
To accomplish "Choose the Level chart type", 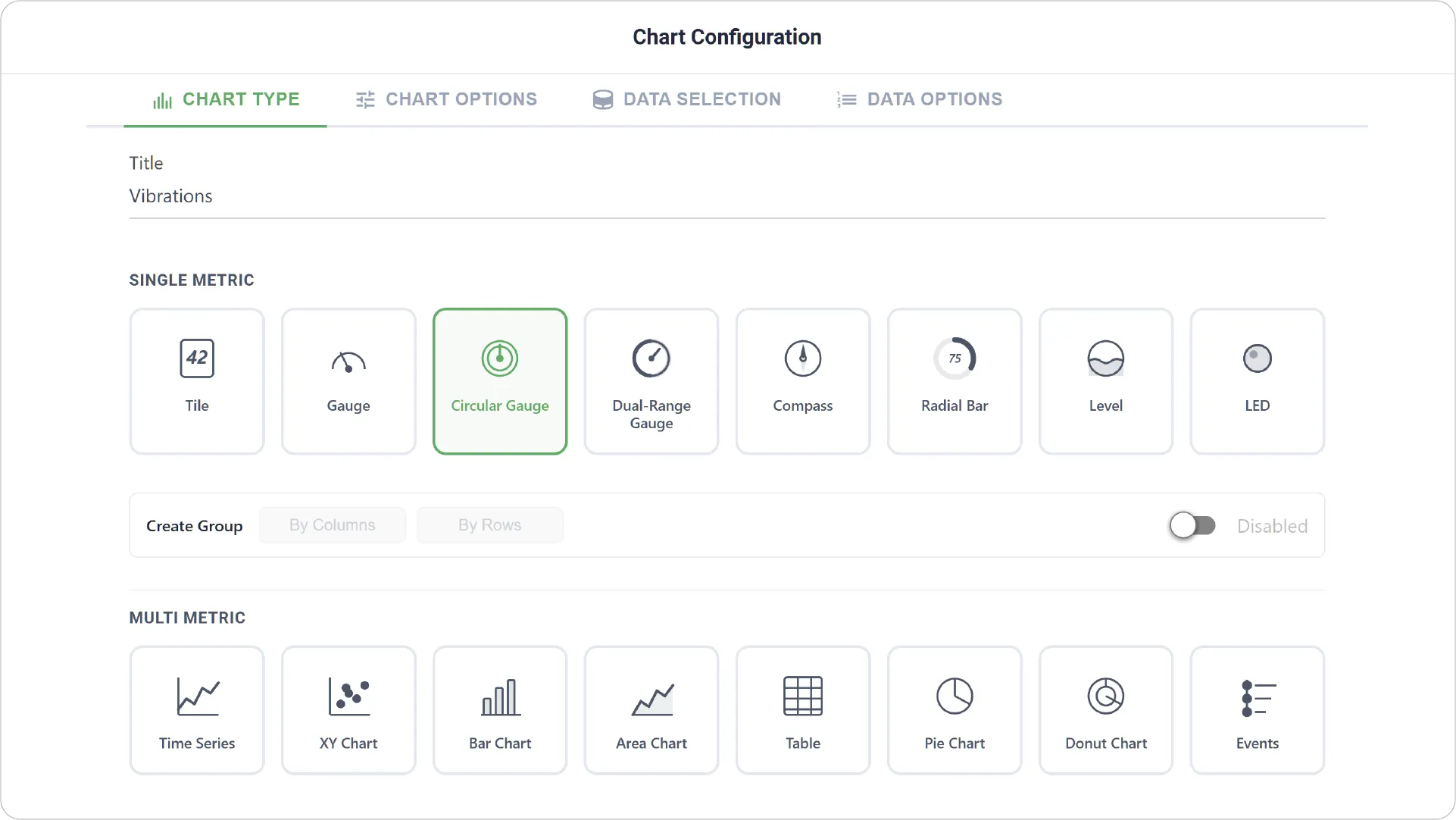I will (x=1106, y=381).
